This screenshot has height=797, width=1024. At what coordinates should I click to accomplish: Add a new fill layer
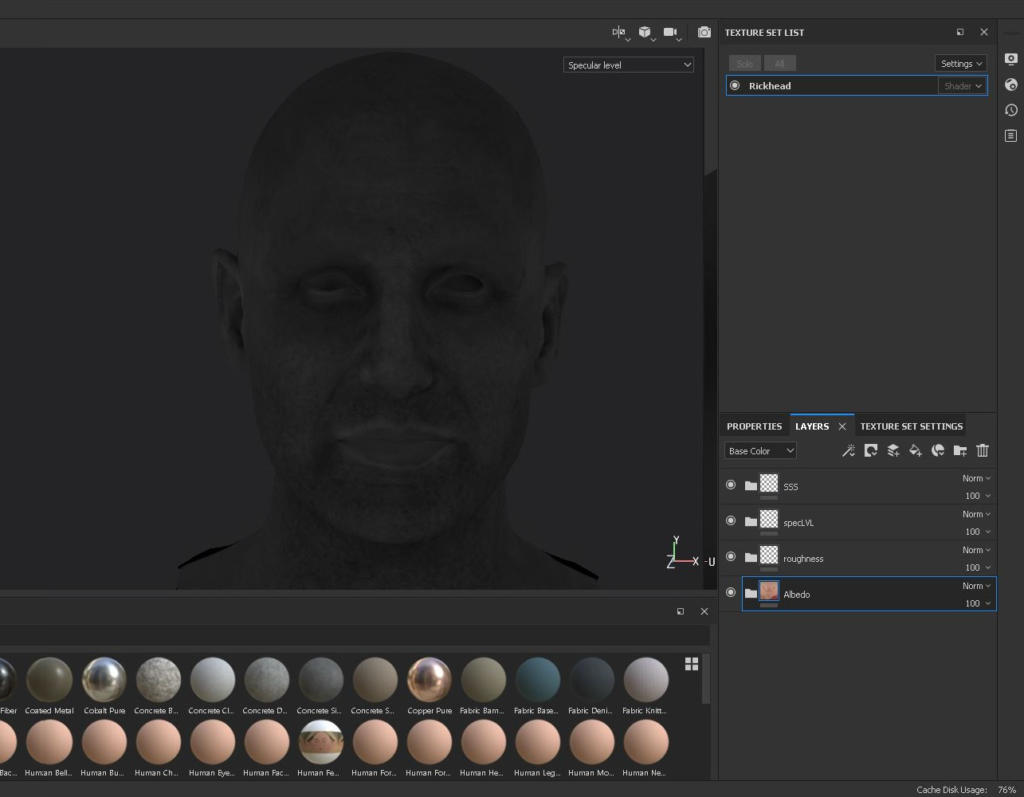(x=915, y=451)
